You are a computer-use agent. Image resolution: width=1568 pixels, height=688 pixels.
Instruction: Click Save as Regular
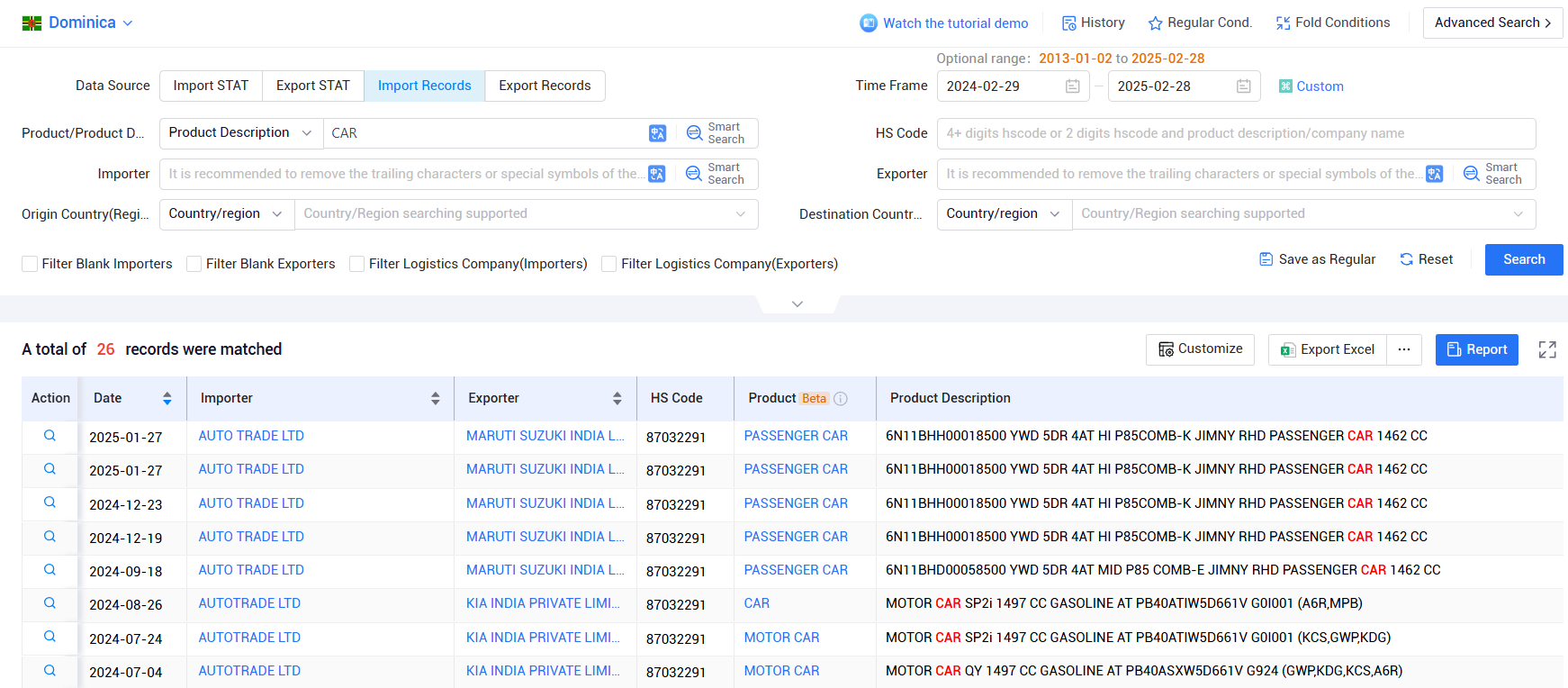1318,259
